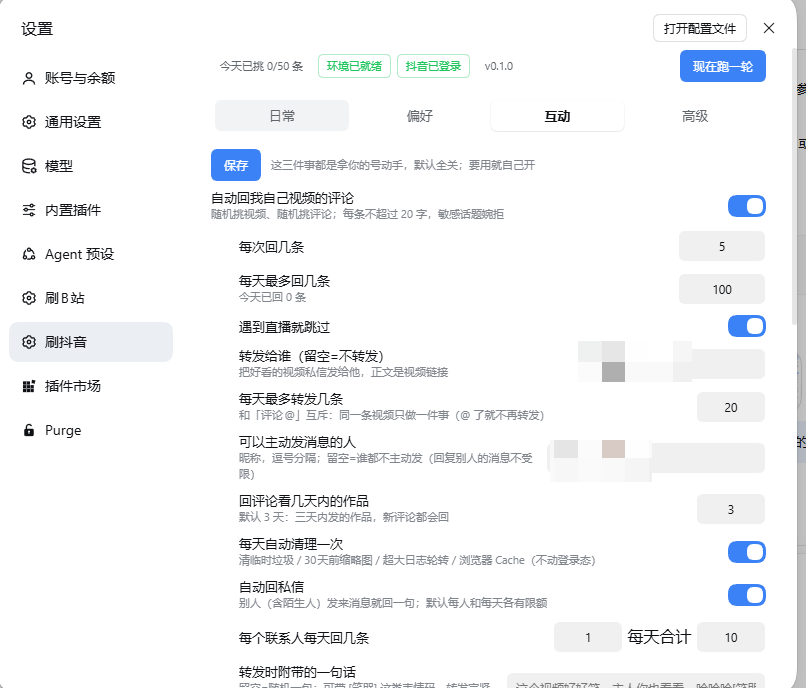Screen dimensions: 806x688
Task: Click the lock icon beside Purge
Action: tap(29, 430)
